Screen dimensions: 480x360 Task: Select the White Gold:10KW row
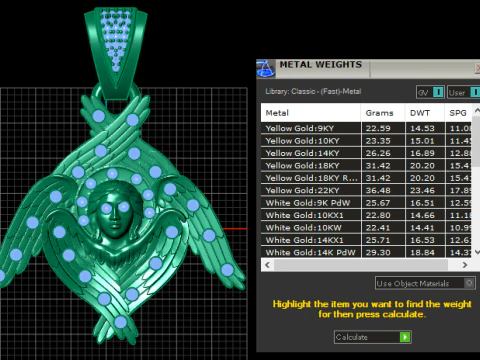click(366, 228)
